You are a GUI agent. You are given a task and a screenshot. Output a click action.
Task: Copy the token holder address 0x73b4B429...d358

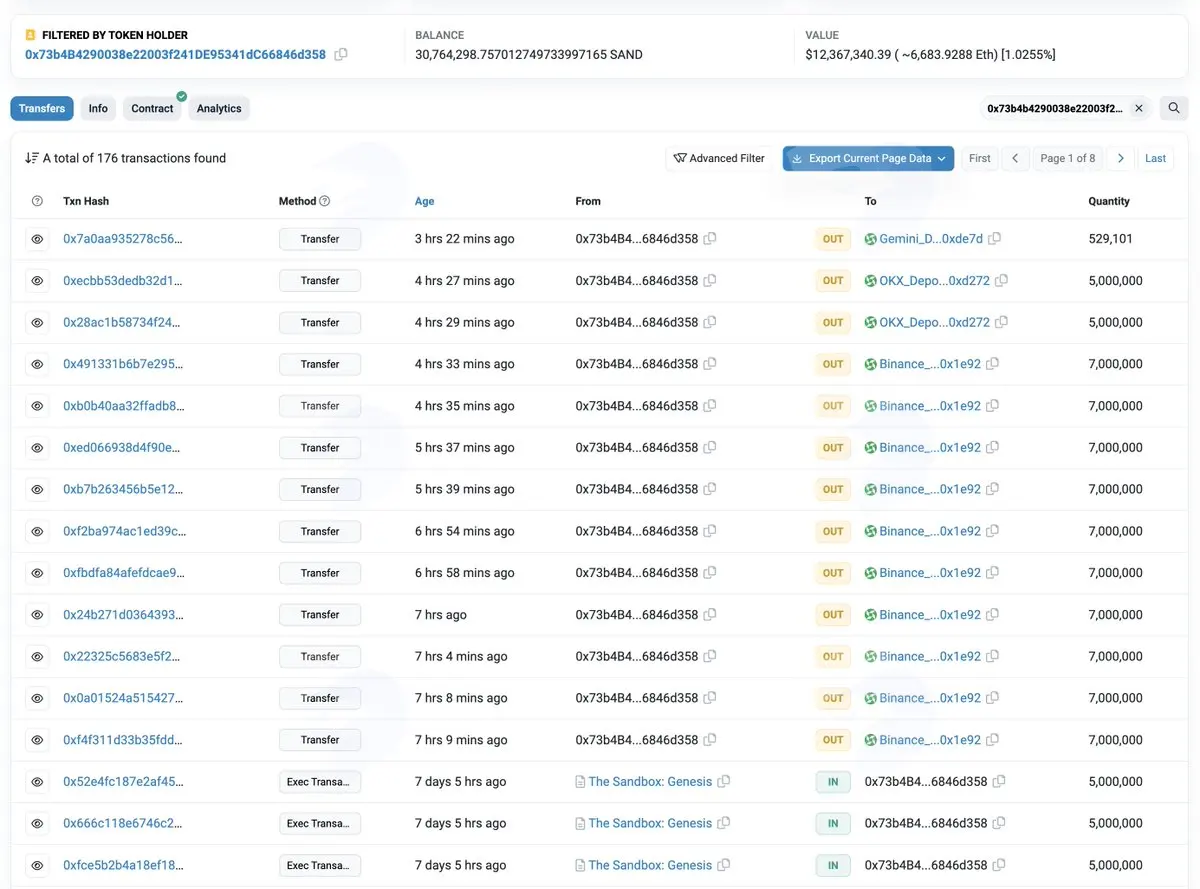point(341,55)
